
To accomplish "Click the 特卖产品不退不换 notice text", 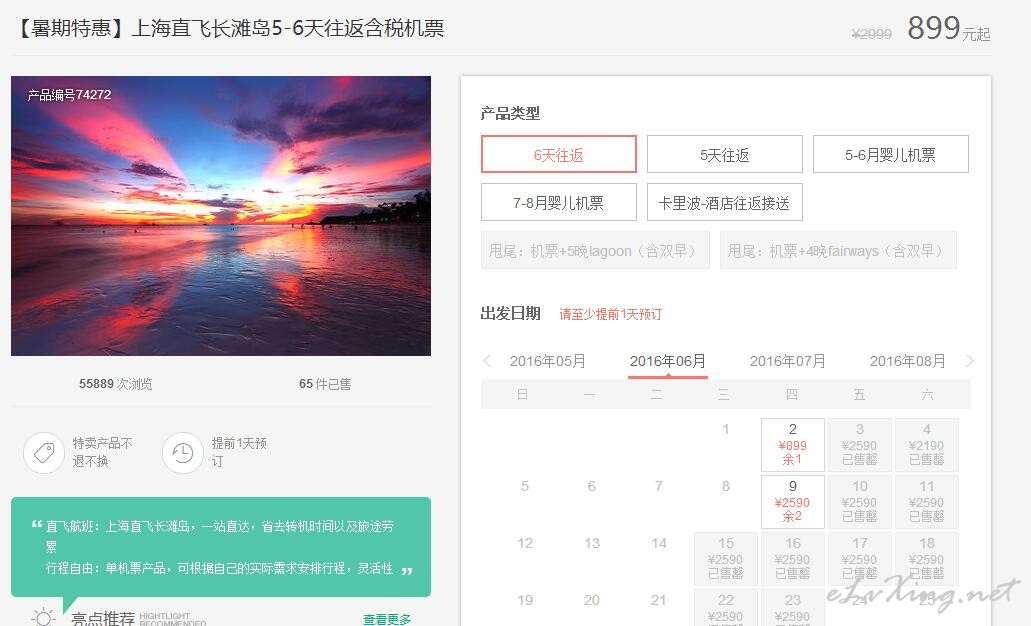I will 103,452.
